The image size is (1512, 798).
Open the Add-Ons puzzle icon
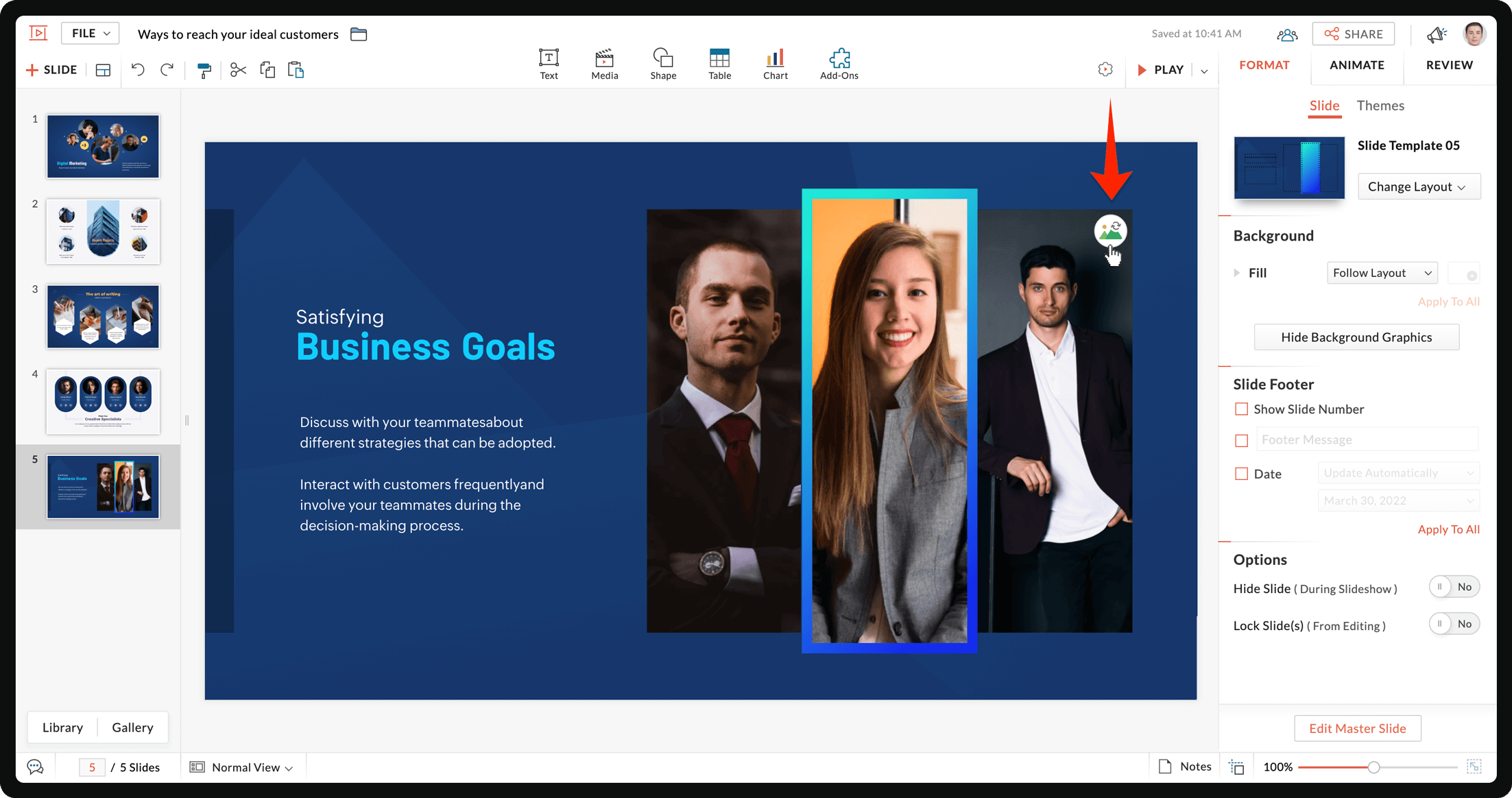839,64
